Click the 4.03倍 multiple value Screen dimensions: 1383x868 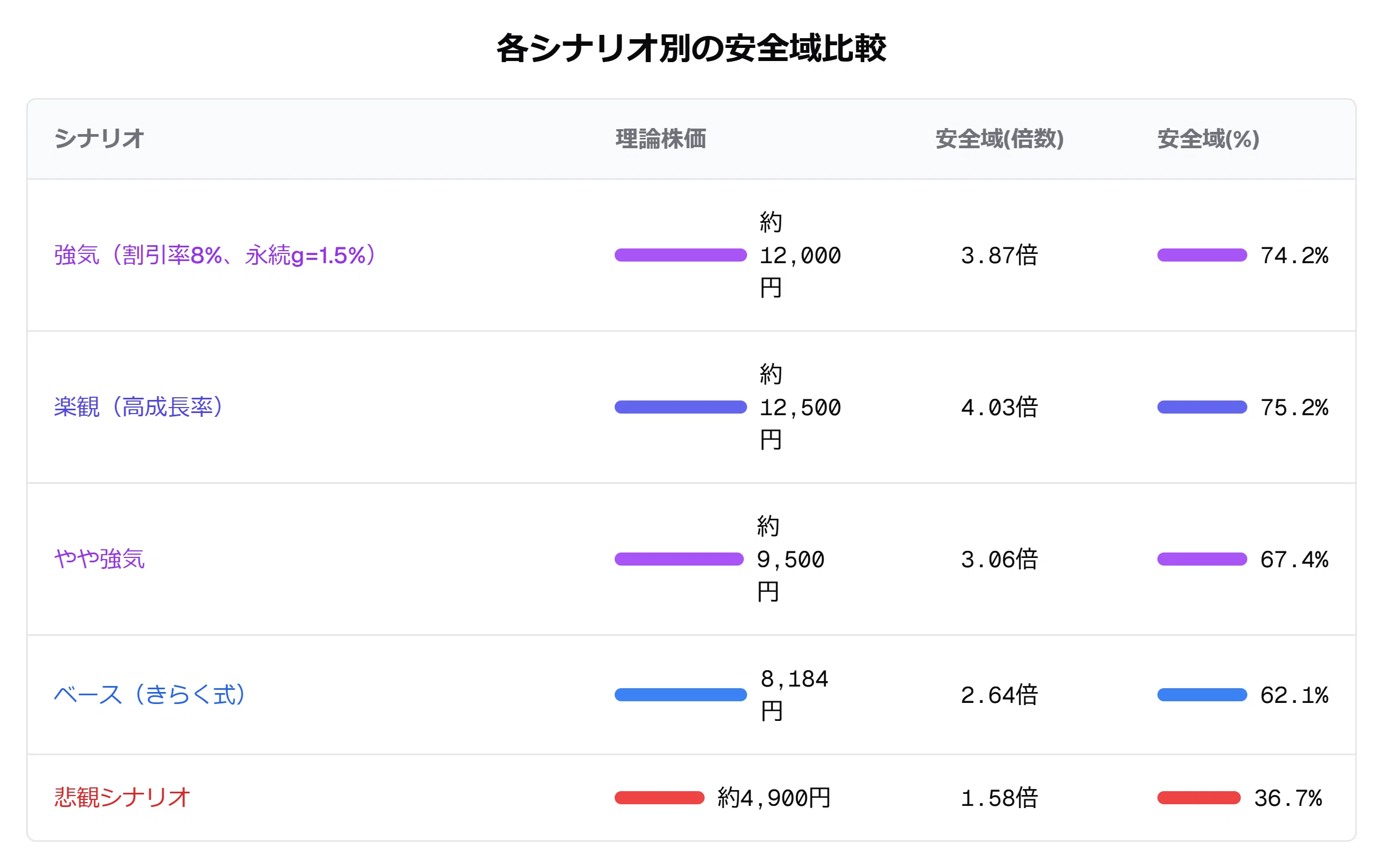(x=999, y=407)
